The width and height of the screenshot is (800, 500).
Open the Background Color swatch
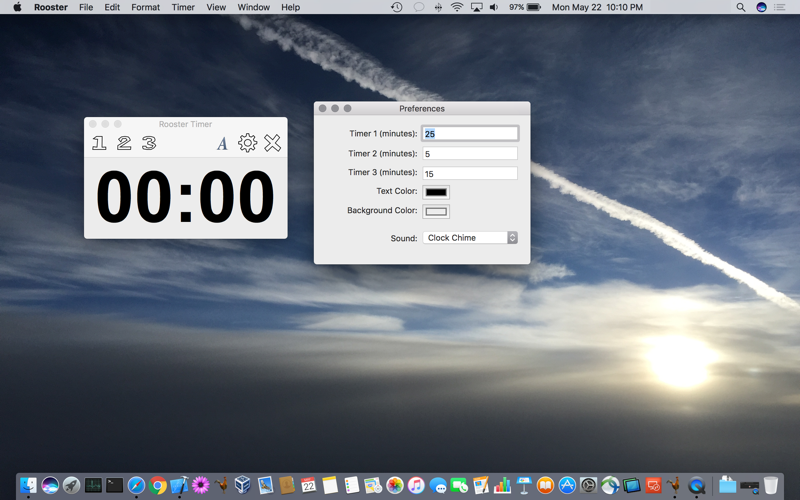pyautogui.click(x=436, y=211)
